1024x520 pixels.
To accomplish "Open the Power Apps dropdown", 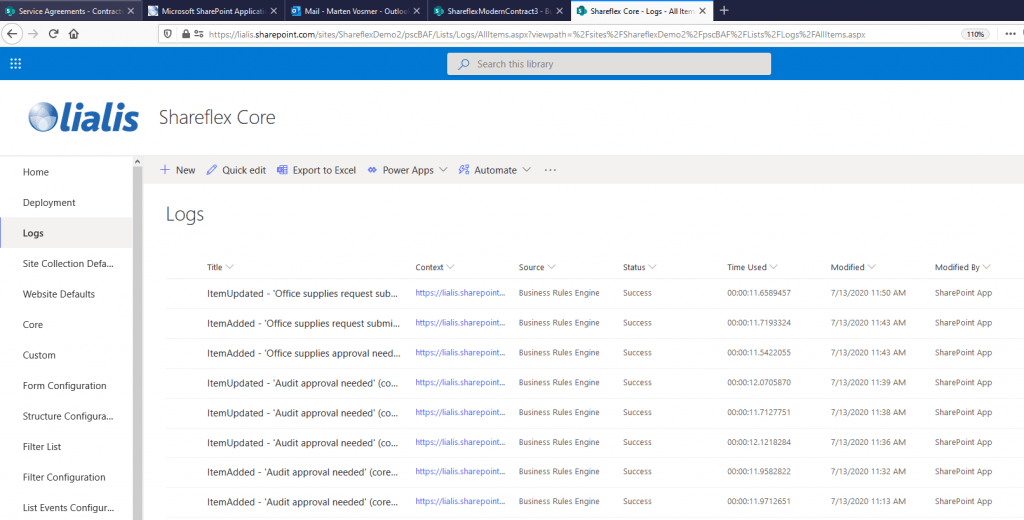I will point(408,170).
